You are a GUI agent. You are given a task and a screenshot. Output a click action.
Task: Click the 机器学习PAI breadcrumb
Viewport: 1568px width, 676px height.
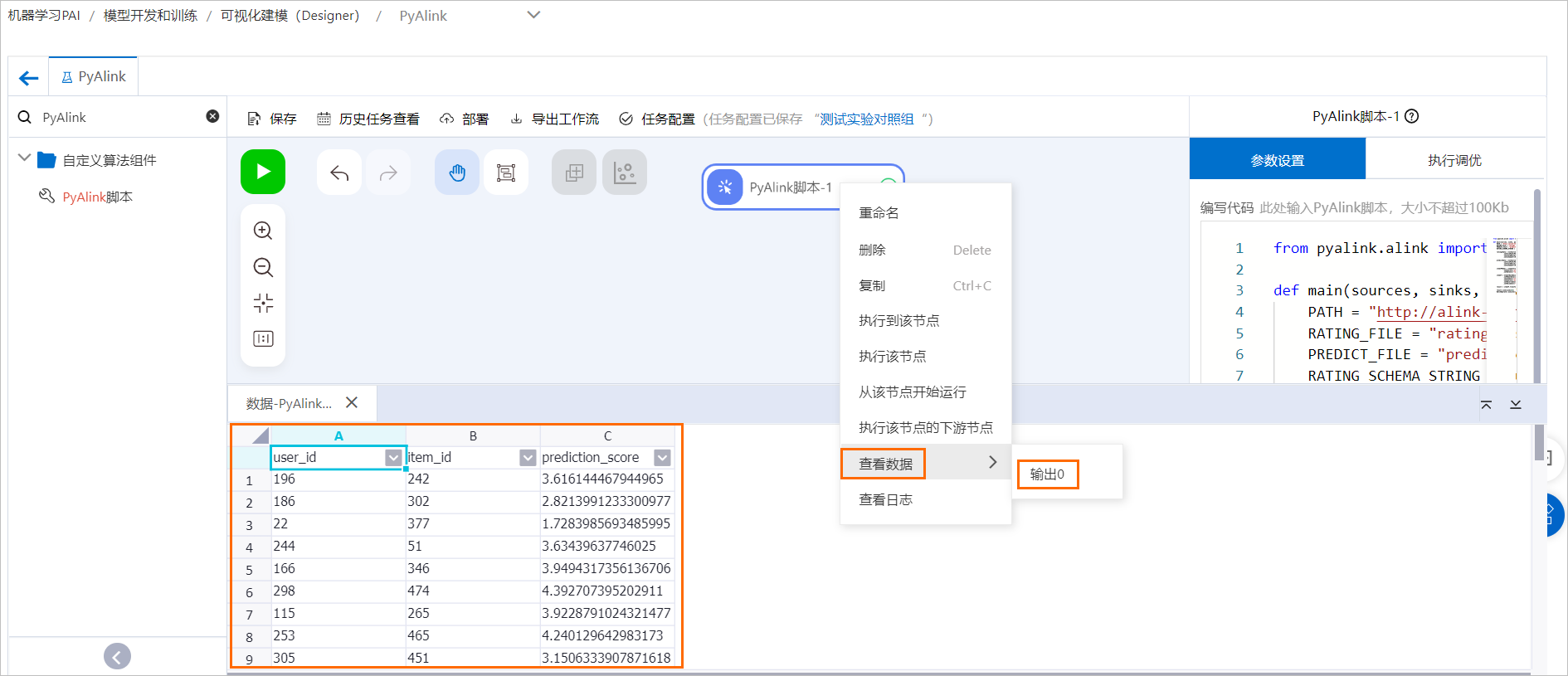[44, 15]
